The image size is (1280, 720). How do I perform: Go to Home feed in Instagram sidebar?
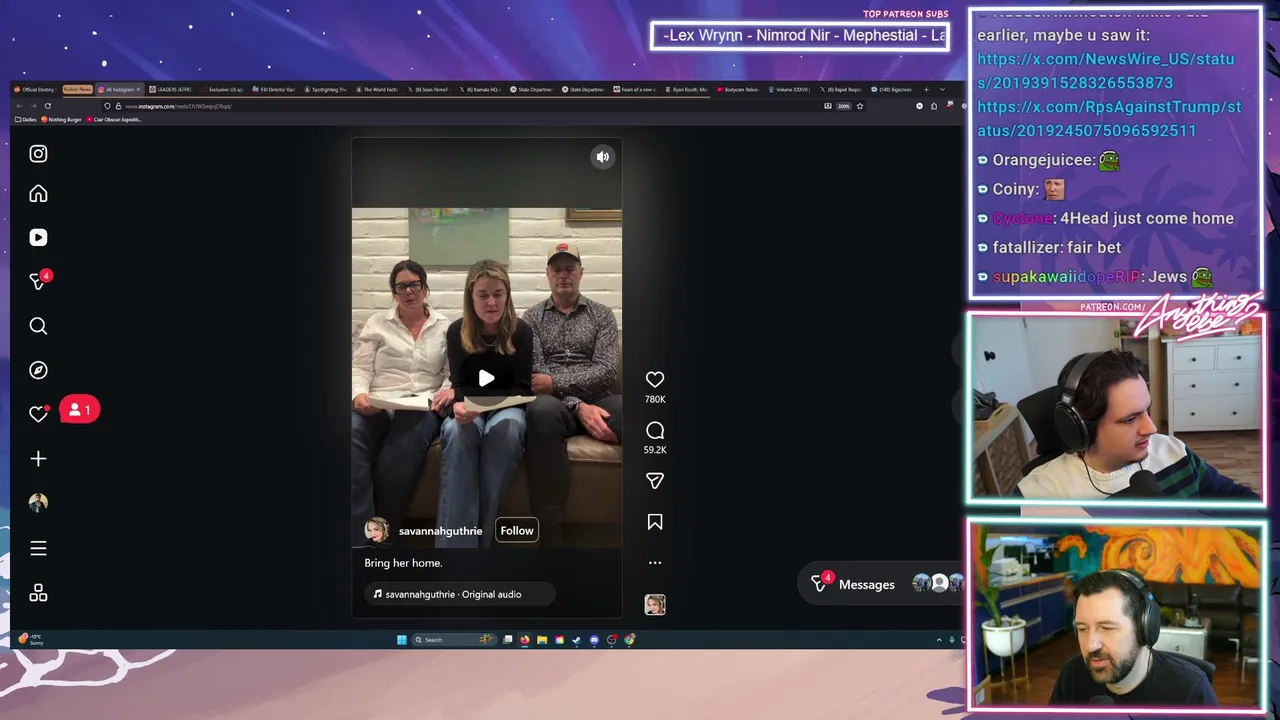[x=38, y=194]
